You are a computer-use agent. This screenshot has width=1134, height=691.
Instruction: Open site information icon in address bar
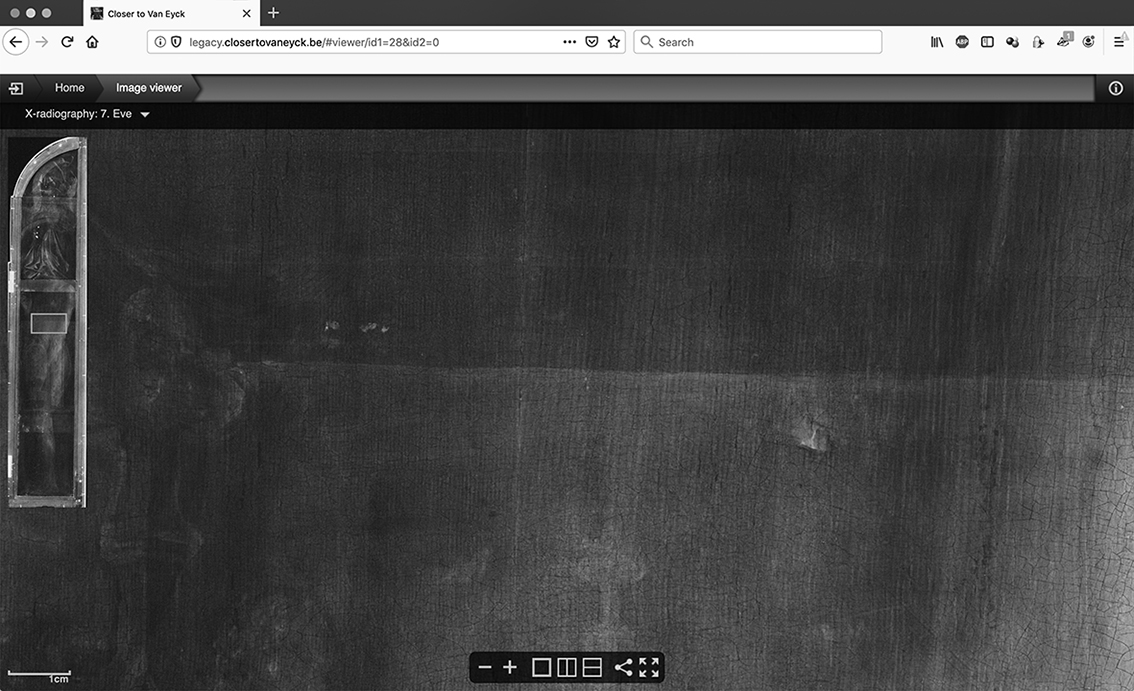coord(160,42)
